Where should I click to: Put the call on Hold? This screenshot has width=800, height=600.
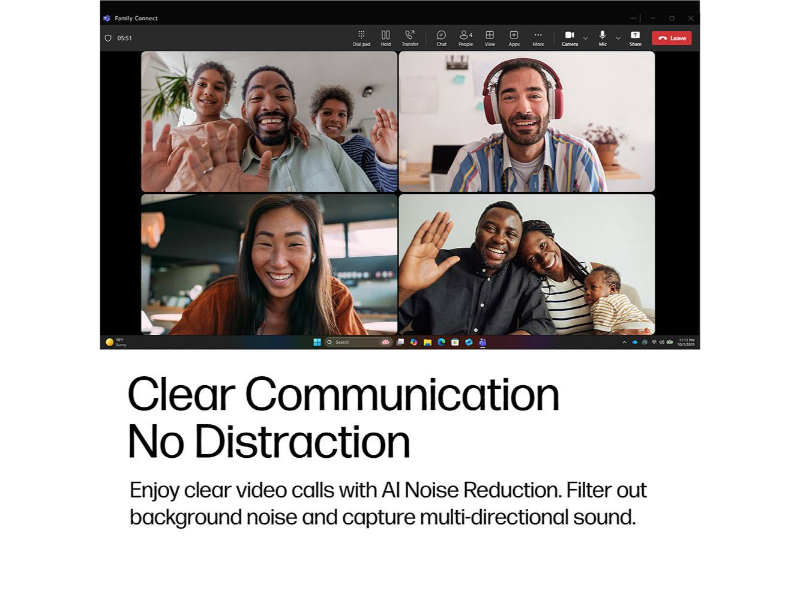click(x=386, y=38)
